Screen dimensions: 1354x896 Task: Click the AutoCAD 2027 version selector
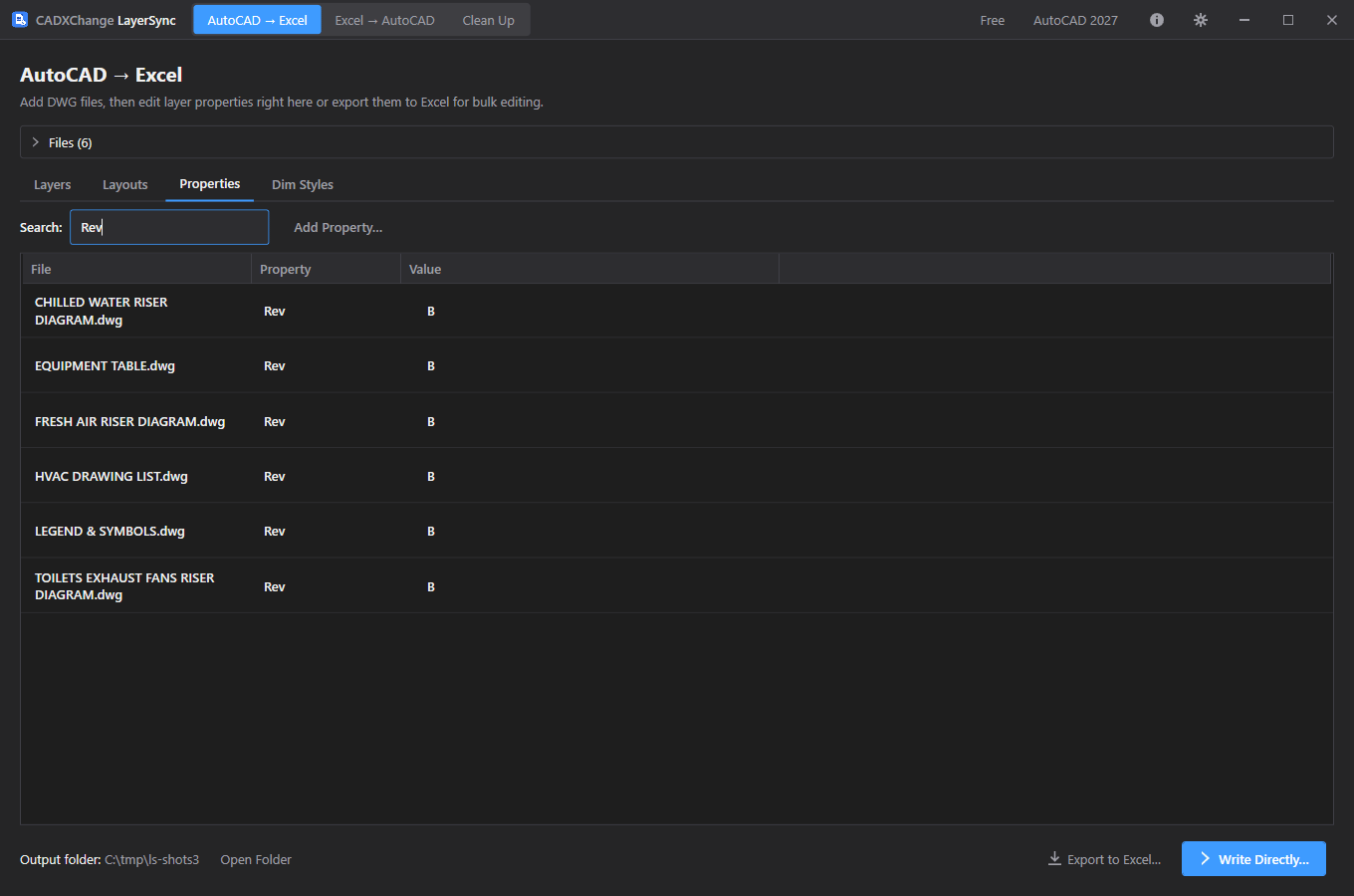point(1075,20)
